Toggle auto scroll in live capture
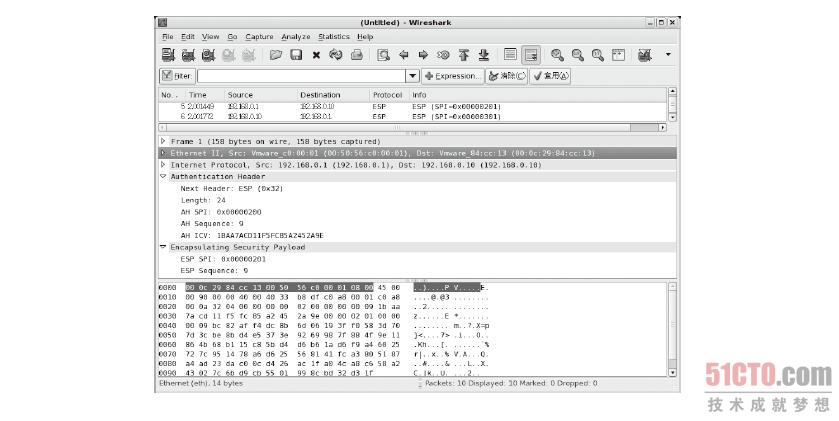This screenshot has width=839, height=421. pyautogui.click(x=531, y=55)
